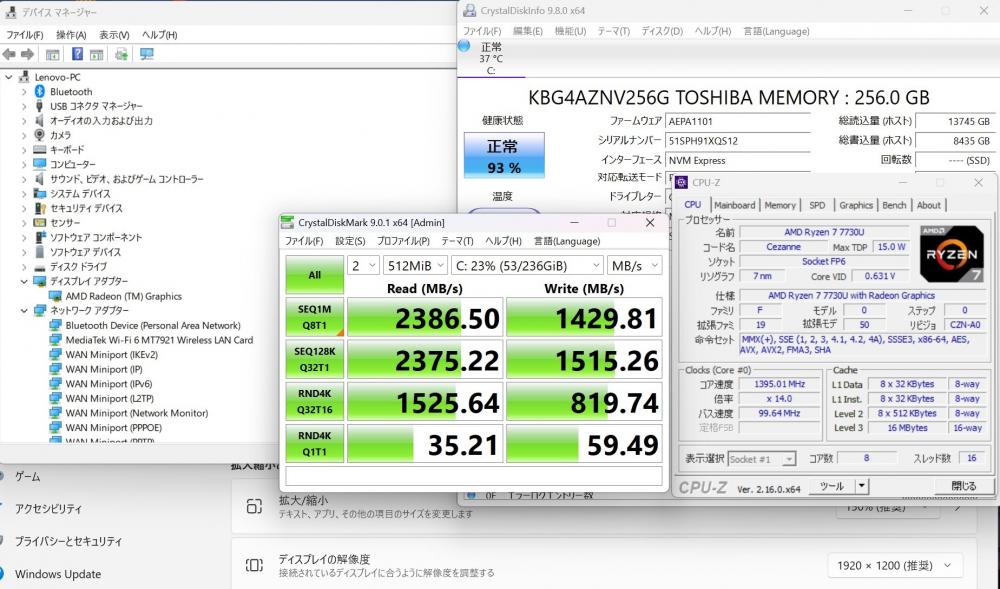
Task: Open ゲーム in Settings sidebar
Action: point(27,476)
